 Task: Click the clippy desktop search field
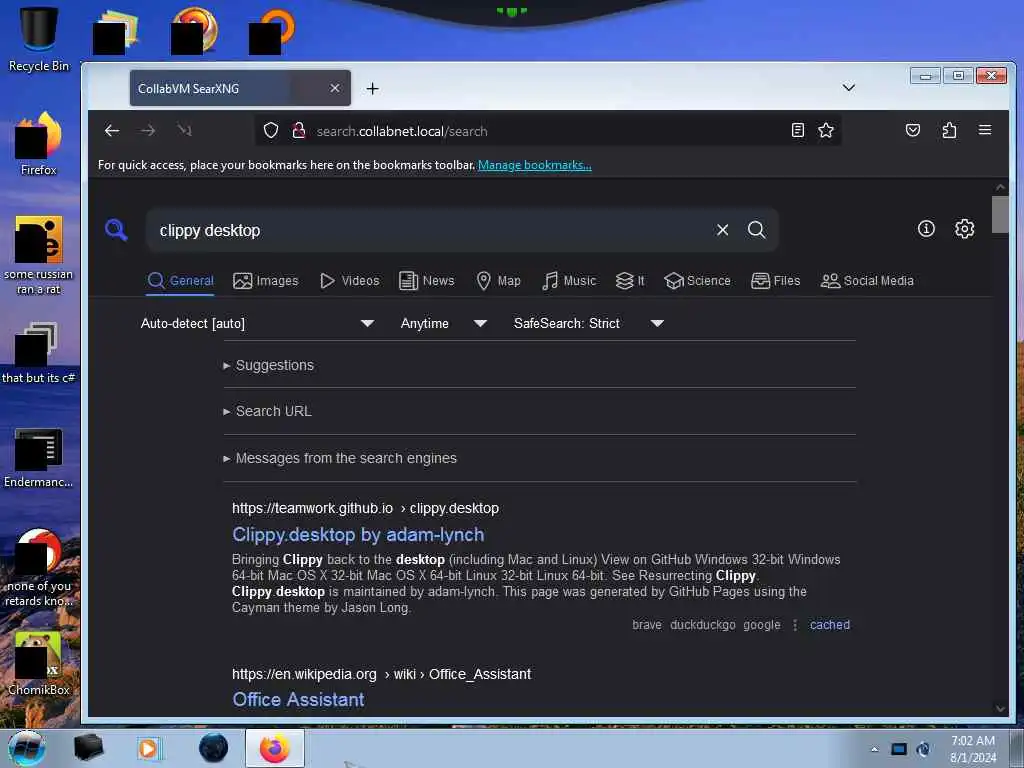tap(431, 230)
